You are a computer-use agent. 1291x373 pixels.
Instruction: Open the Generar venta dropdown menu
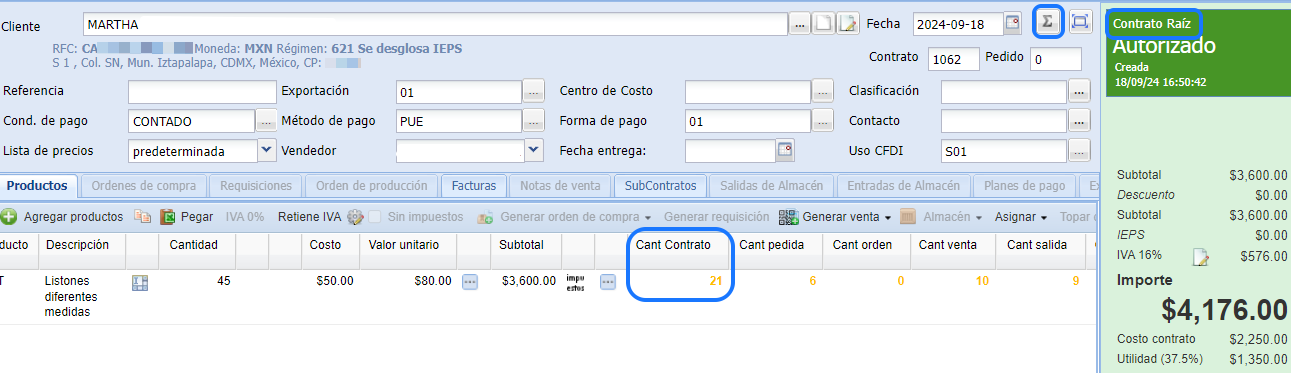[x=888, y=217]
